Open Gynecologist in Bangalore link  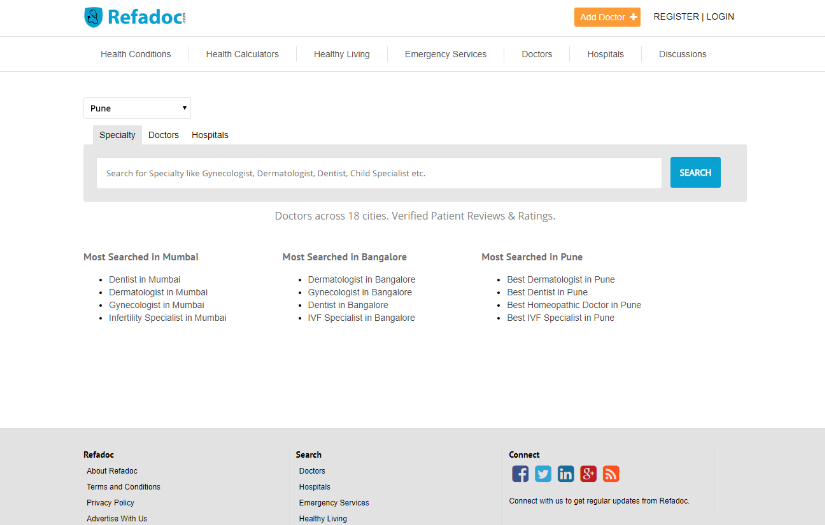coord(360,292)
